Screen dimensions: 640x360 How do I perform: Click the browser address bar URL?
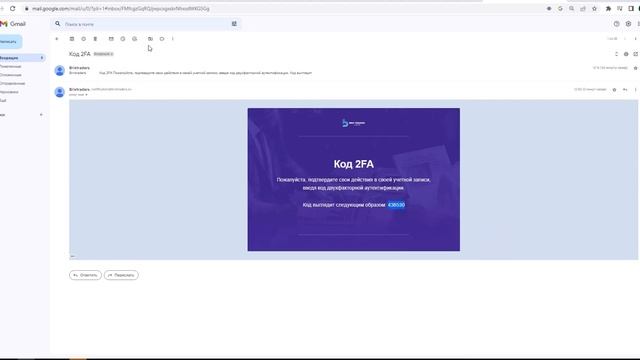[121, 9]
